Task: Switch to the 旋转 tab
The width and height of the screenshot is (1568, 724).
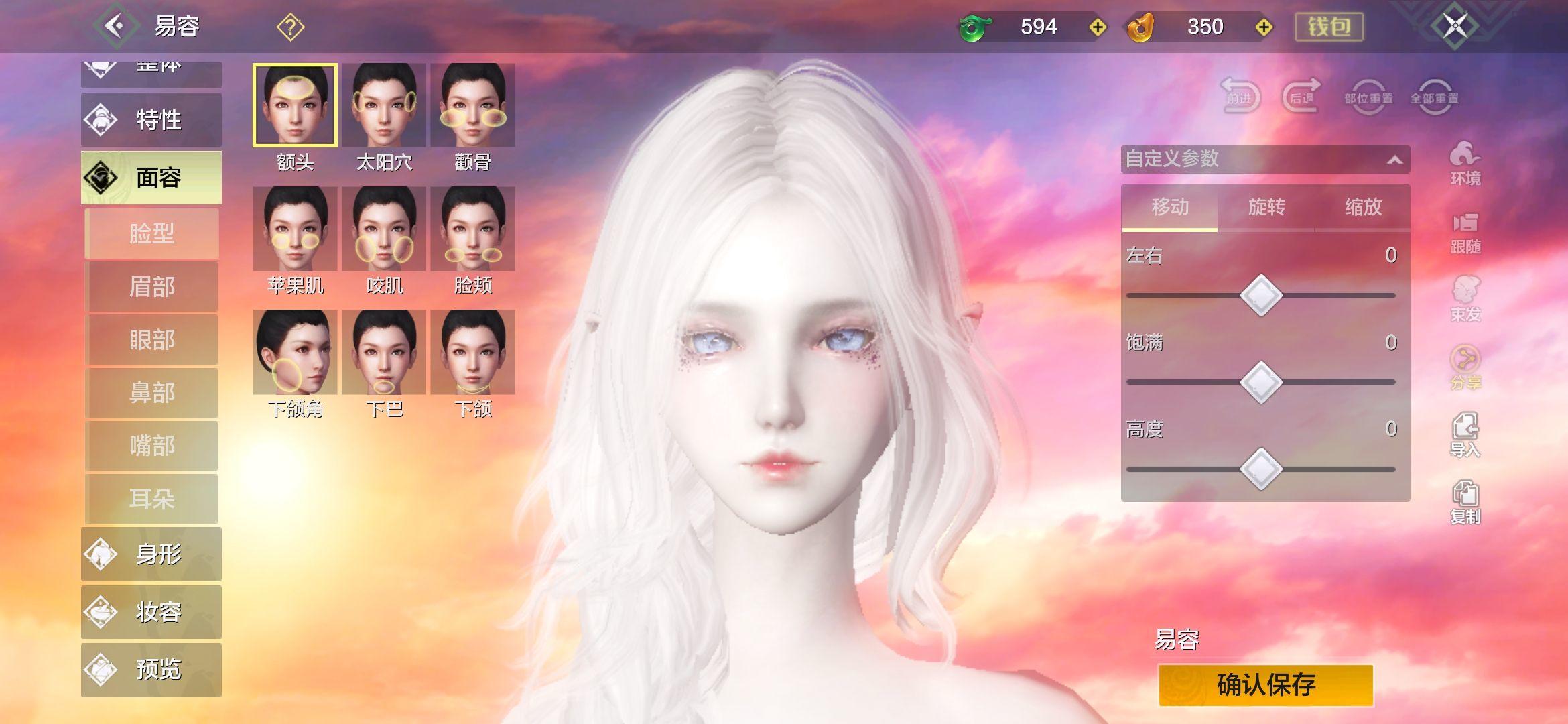Action: pyautogui.click(x=1266, y=207)
